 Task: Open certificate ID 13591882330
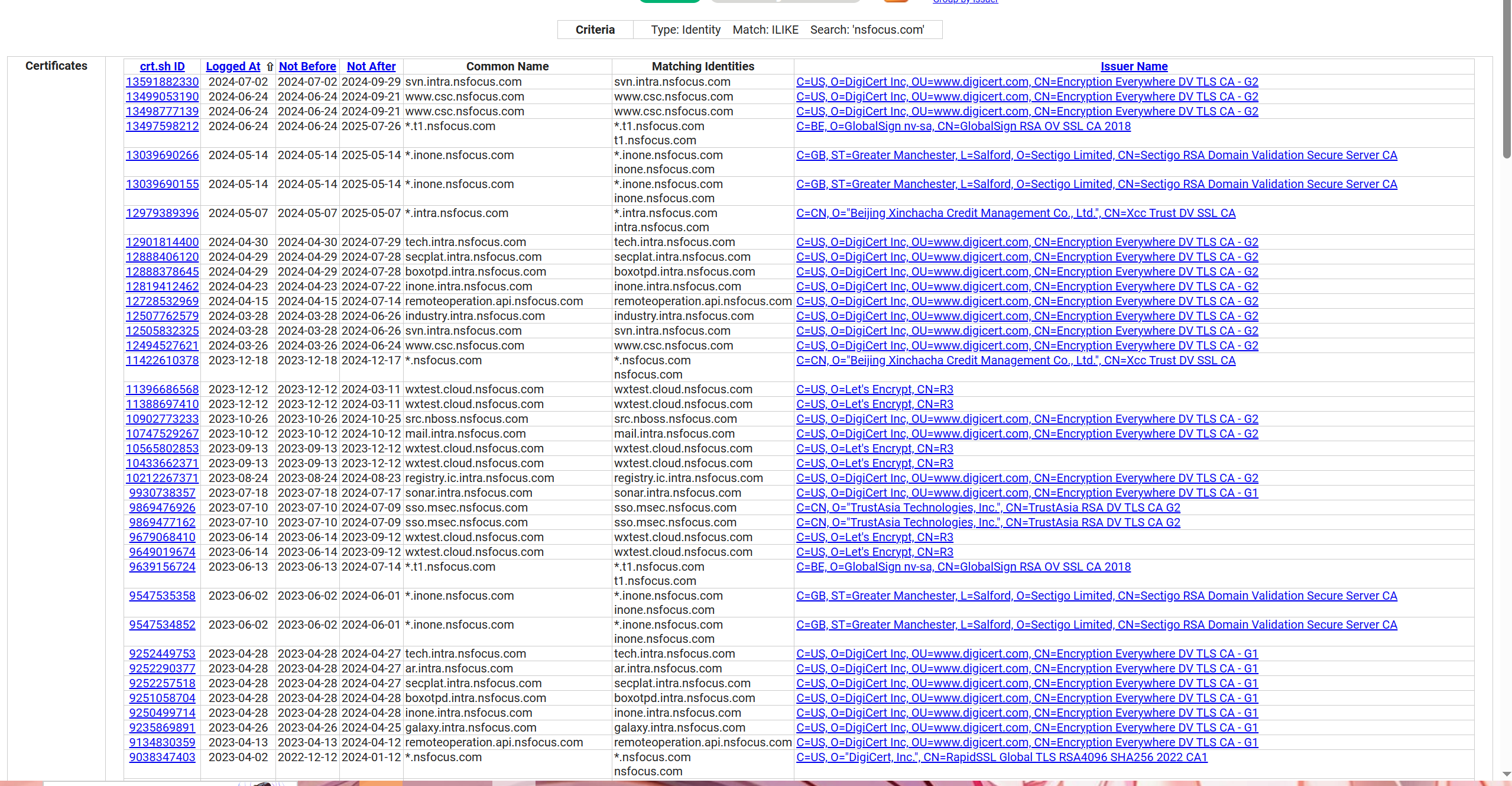tap(162, 82)
